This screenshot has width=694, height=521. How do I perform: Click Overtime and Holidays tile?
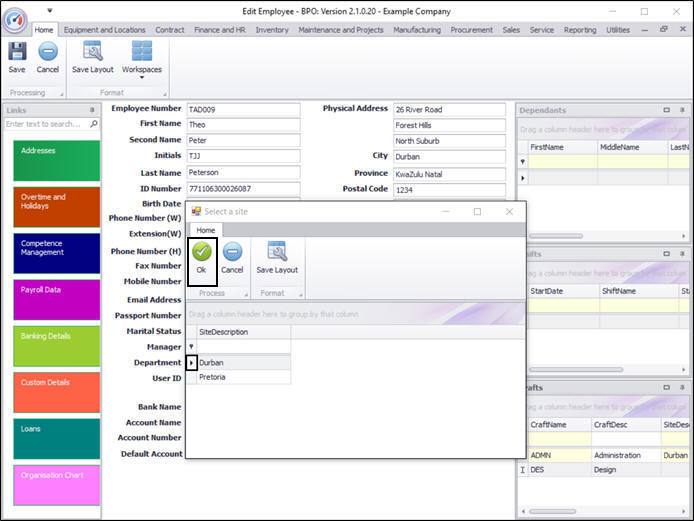tap(57, 207)
